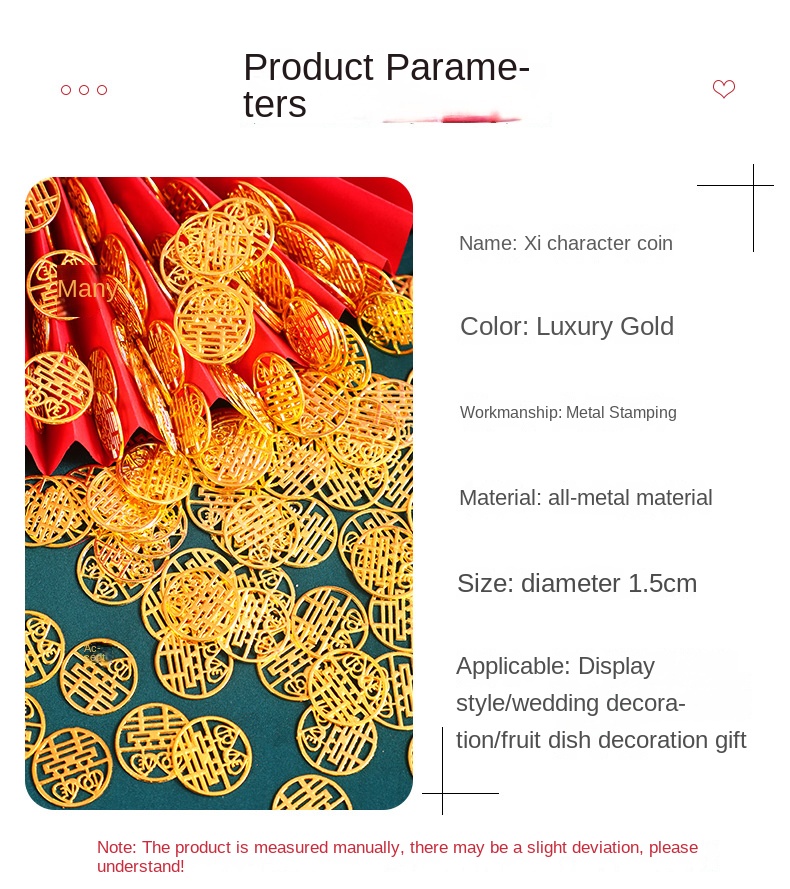Click the first red circle dot

pos(66,90)
